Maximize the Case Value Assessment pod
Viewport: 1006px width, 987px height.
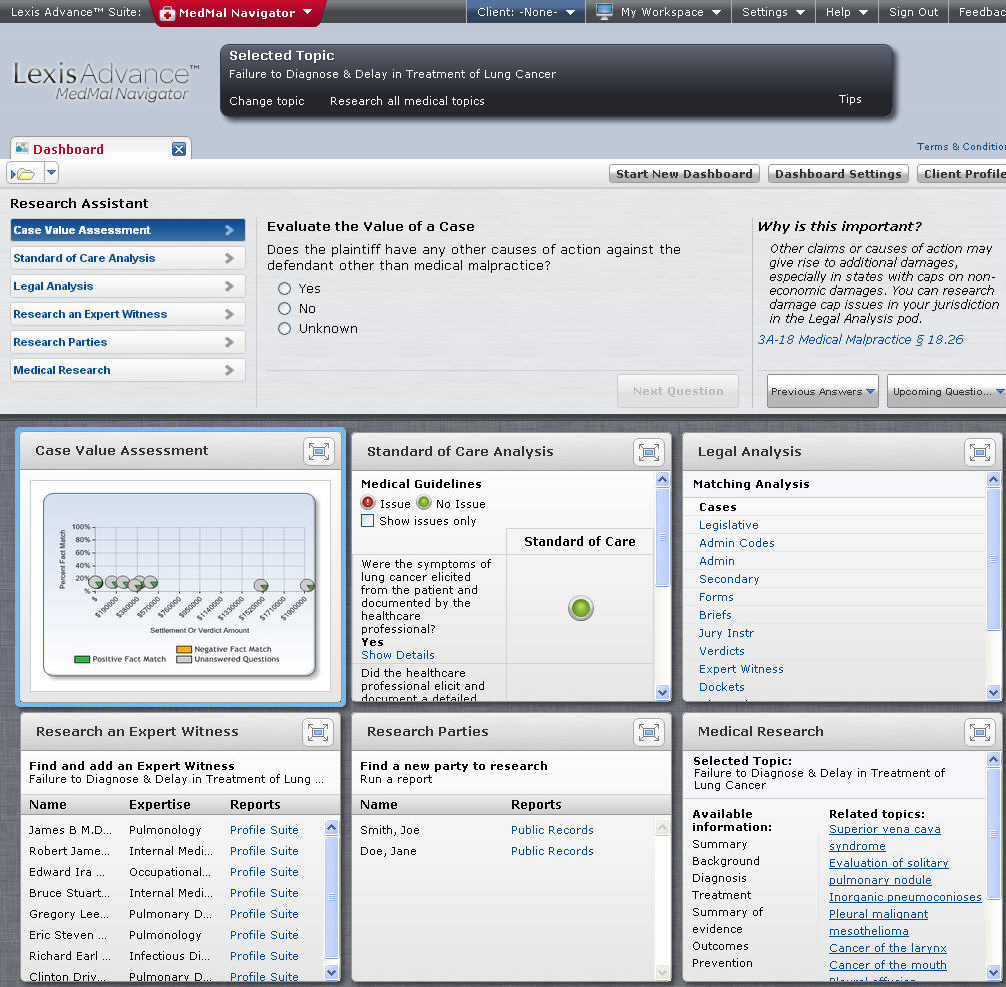click(319, 451)
